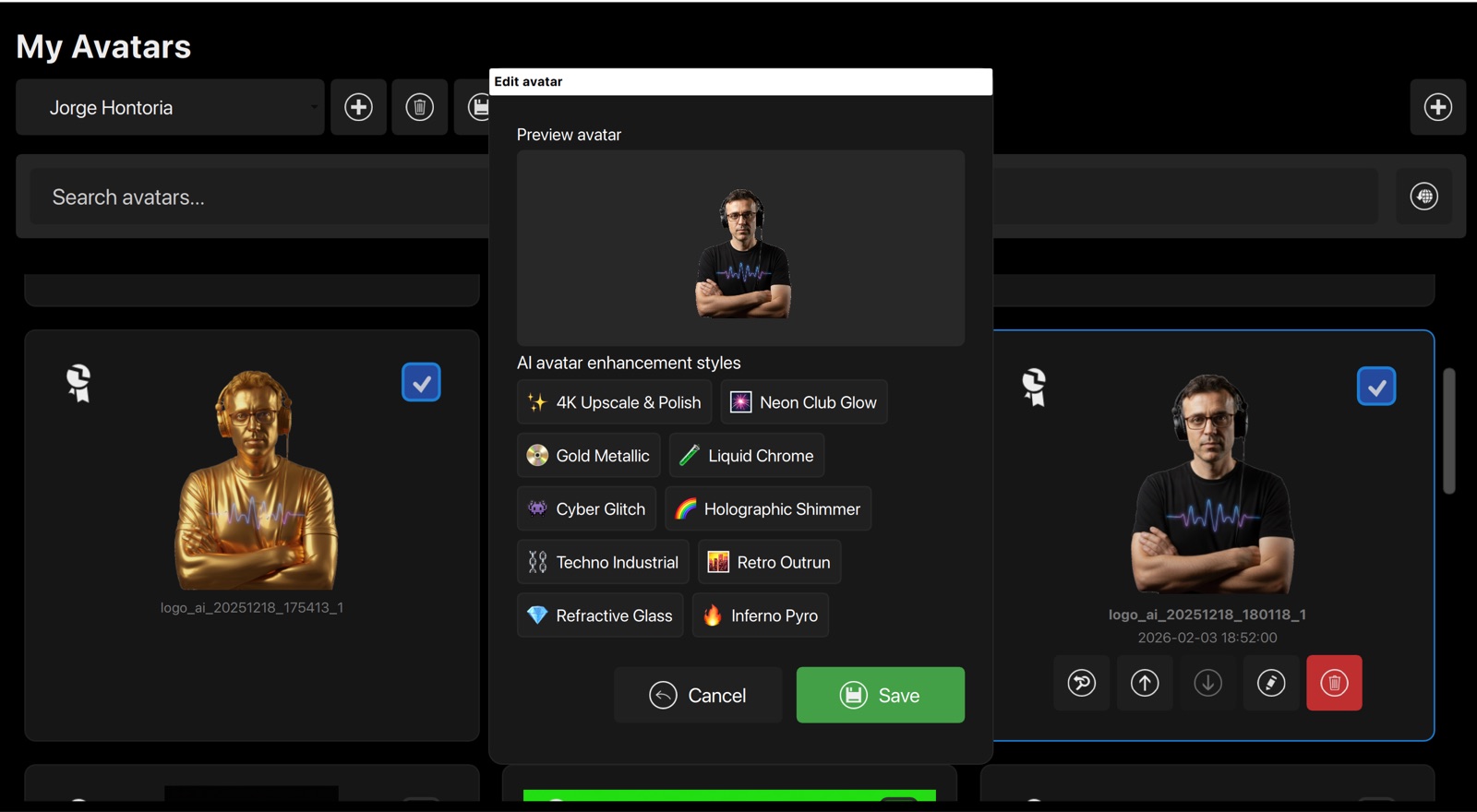Save the avatar edits
1477x812 pixels.
pyautogui.click(x=881, y=695)
